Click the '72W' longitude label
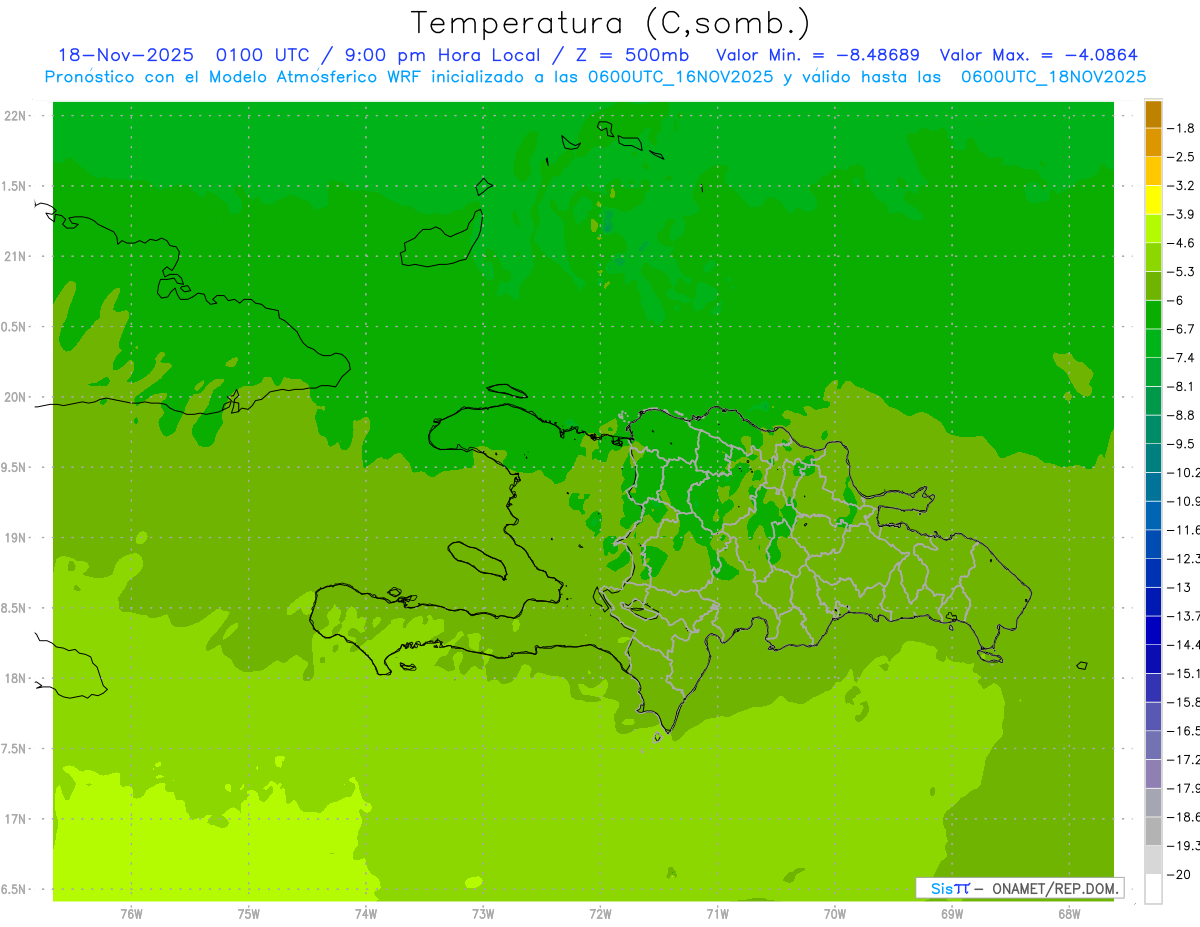The image size is (1200, 927). click(600, 913)
